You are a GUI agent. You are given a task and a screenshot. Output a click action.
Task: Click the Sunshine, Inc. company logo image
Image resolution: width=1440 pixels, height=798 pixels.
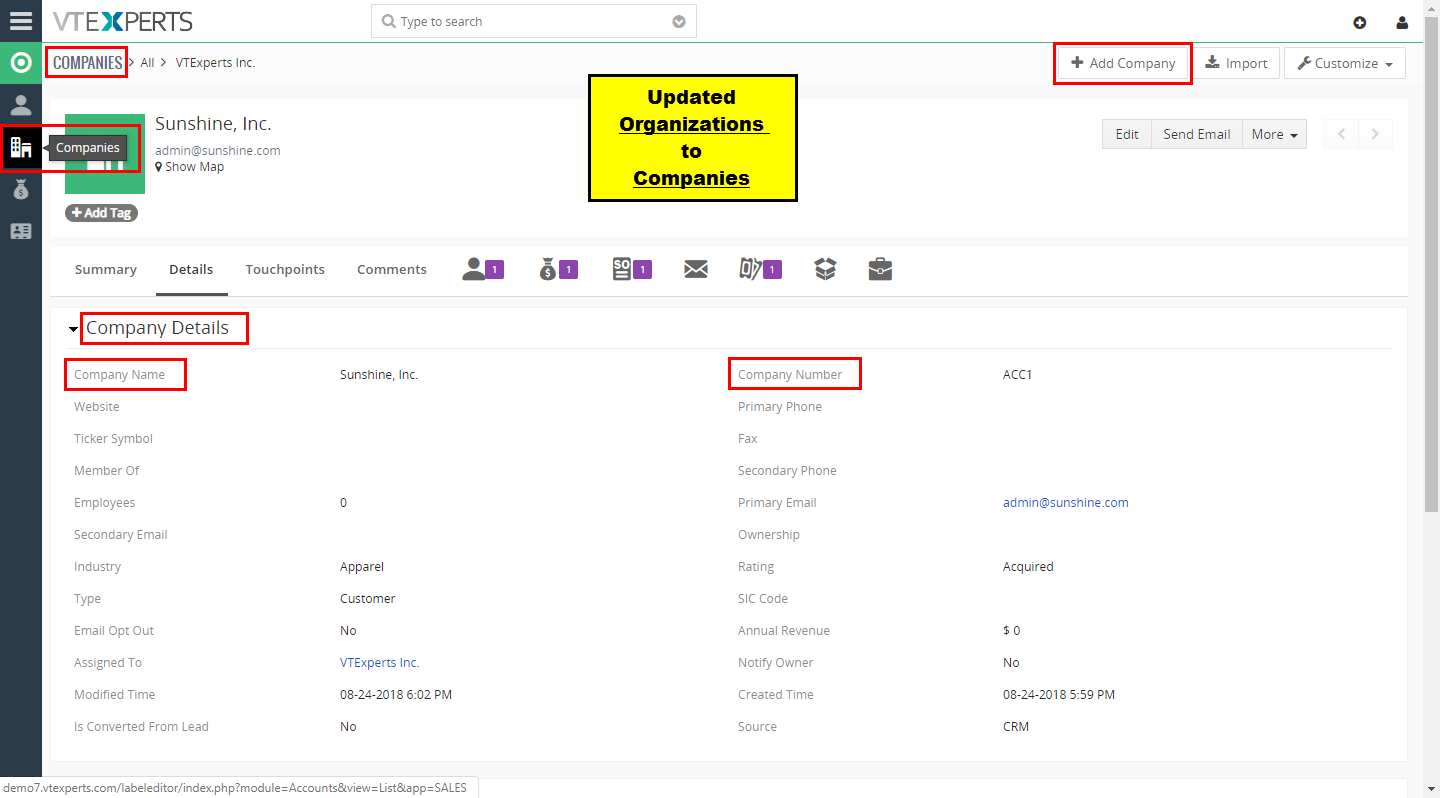(x=105, y=153)
